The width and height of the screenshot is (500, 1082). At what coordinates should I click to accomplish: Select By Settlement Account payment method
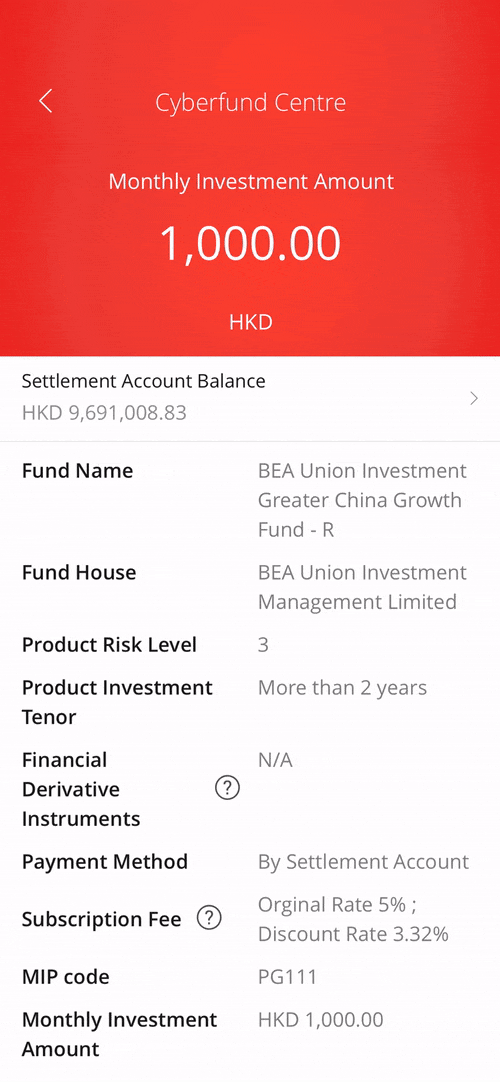coord(363,862)
